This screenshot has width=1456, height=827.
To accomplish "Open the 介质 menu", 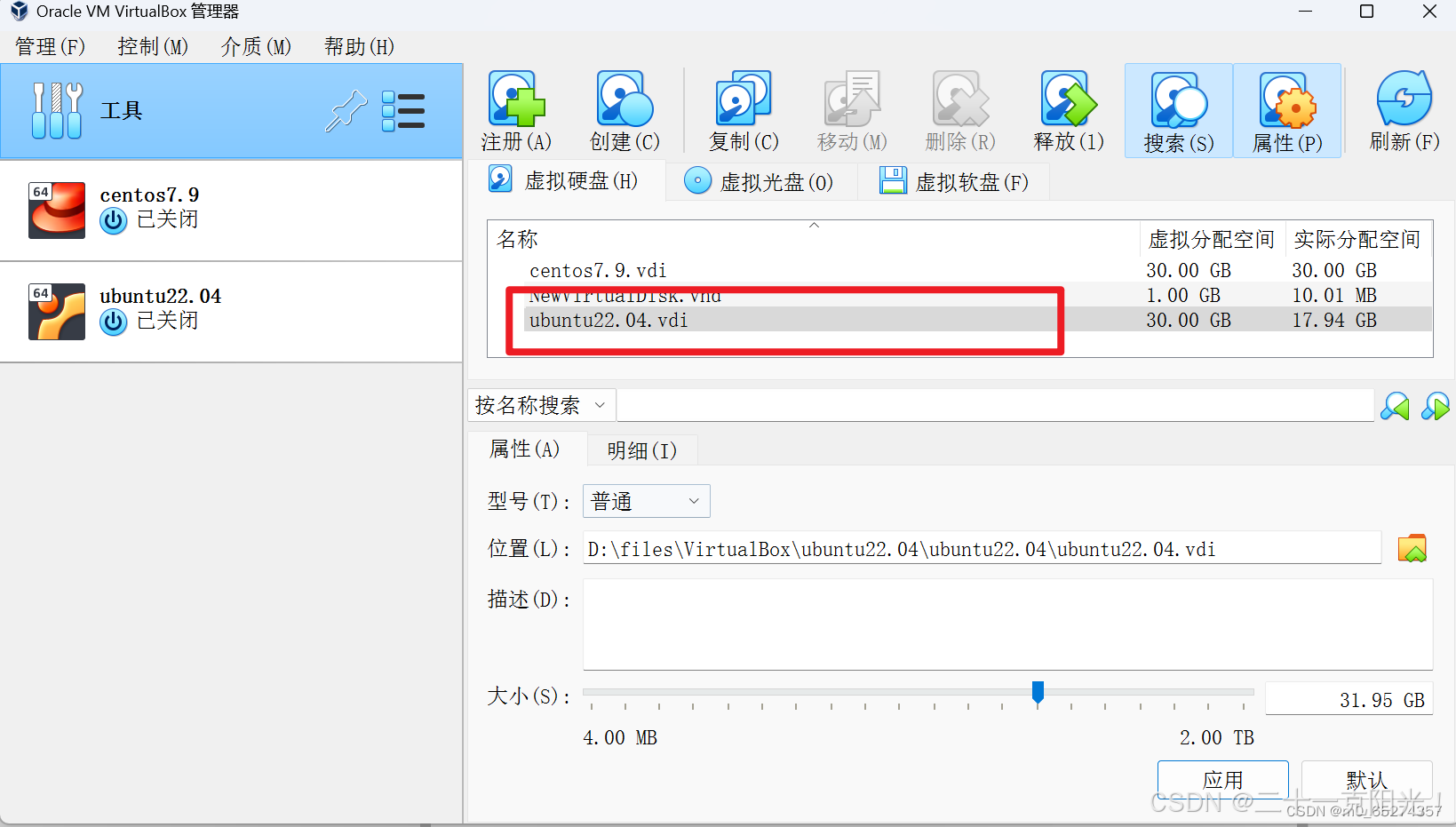I will click(x=256, y=46).
